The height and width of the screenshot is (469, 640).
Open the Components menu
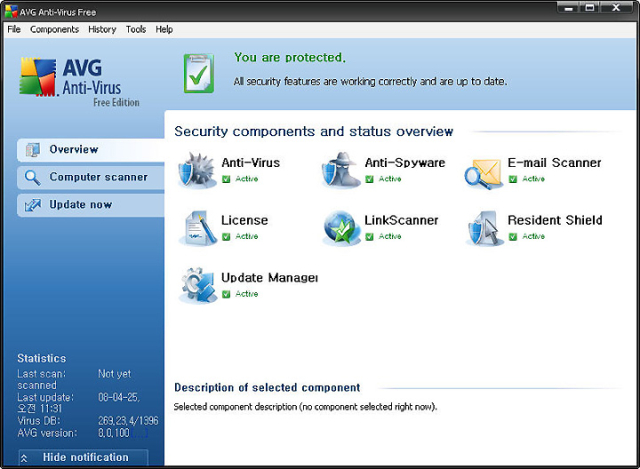[54, 29]
